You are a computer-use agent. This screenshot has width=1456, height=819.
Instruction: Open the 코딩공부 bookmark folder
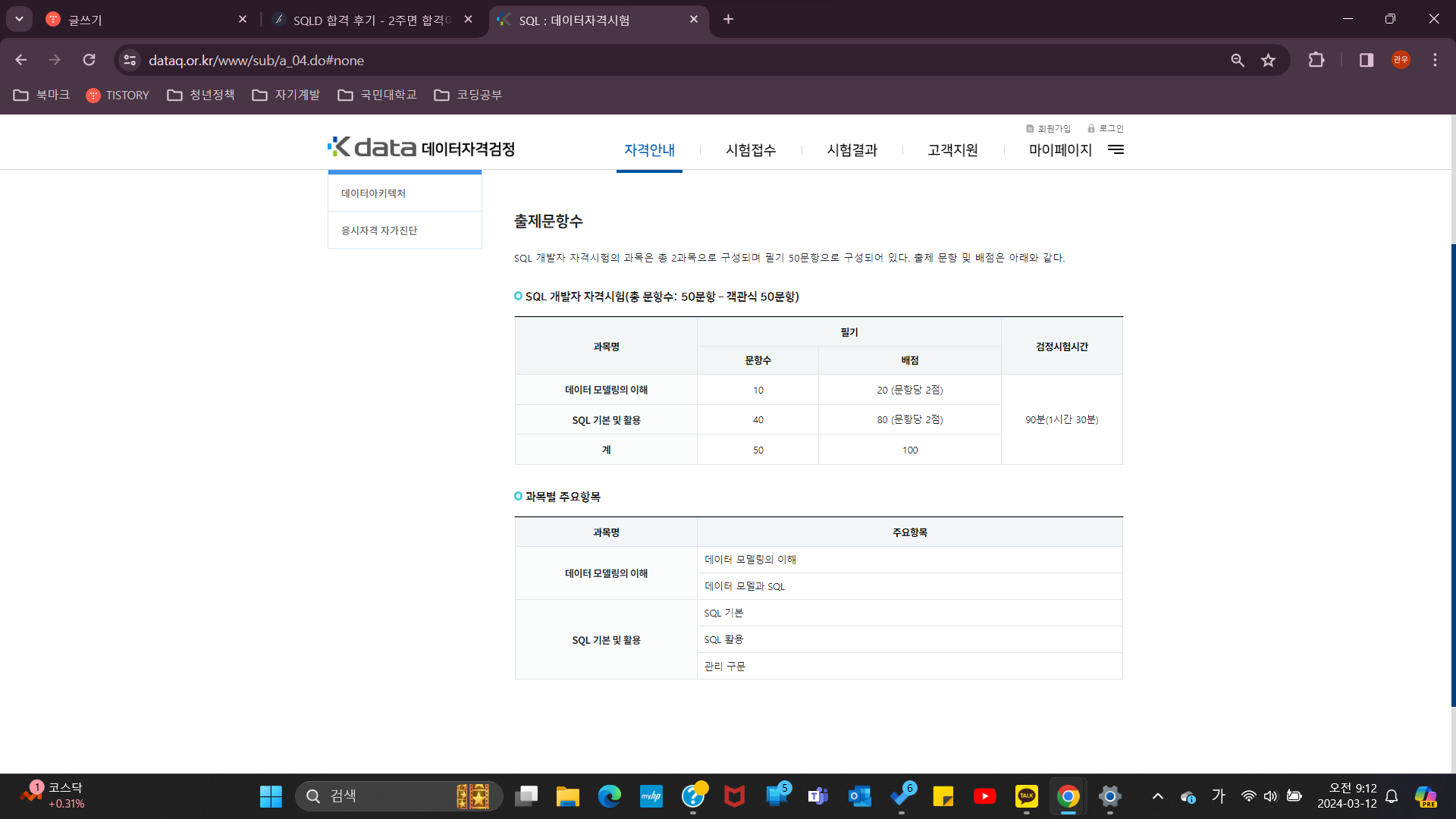pyautogui.click(x=468, y=95)
